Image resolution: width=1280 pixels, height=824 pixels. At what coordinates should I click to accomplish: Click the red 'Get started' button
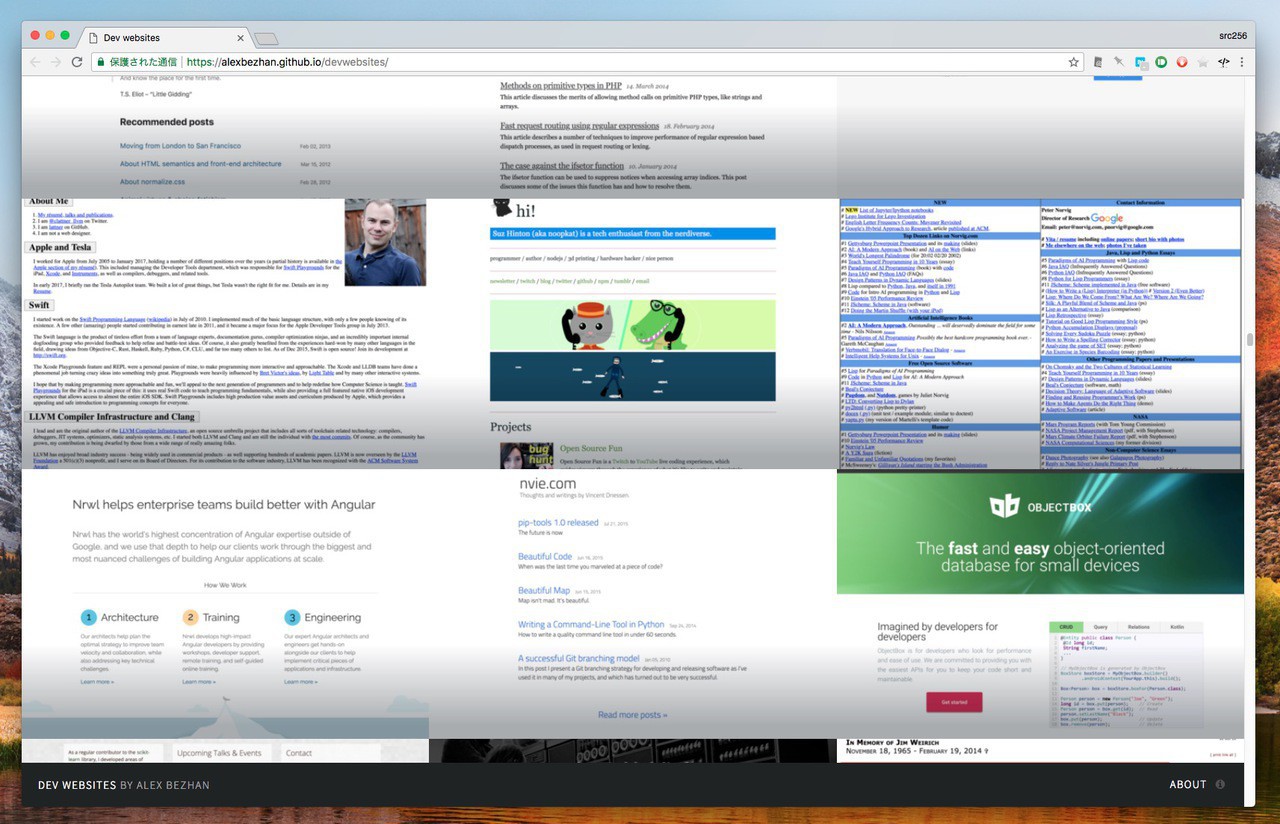[954, 702]
